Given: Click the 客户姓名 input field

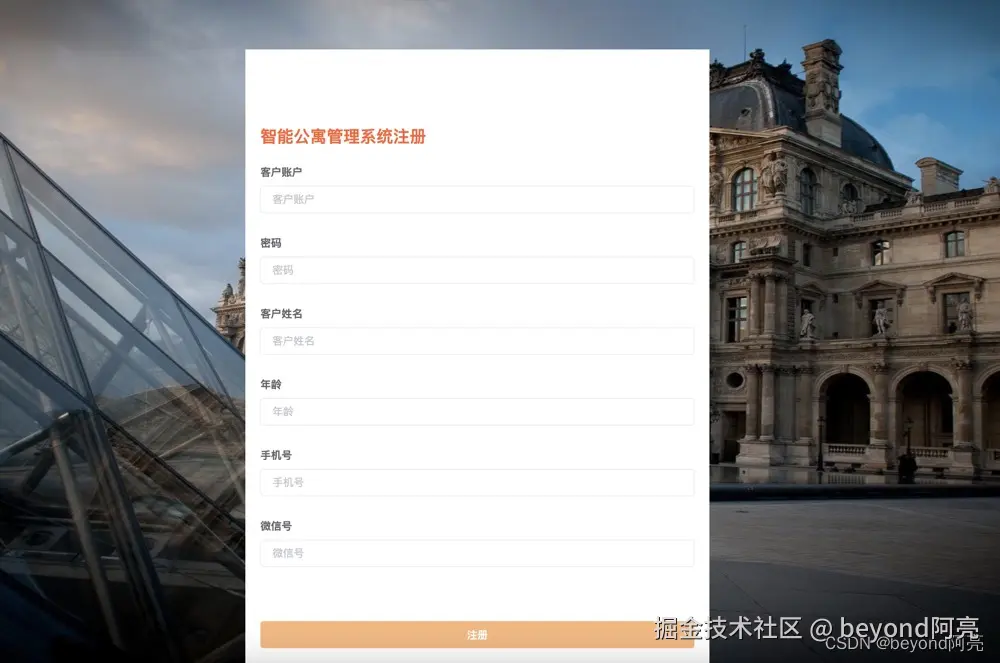Looking at the screenshot, I should pyautogui.click(x=476, y=341).
